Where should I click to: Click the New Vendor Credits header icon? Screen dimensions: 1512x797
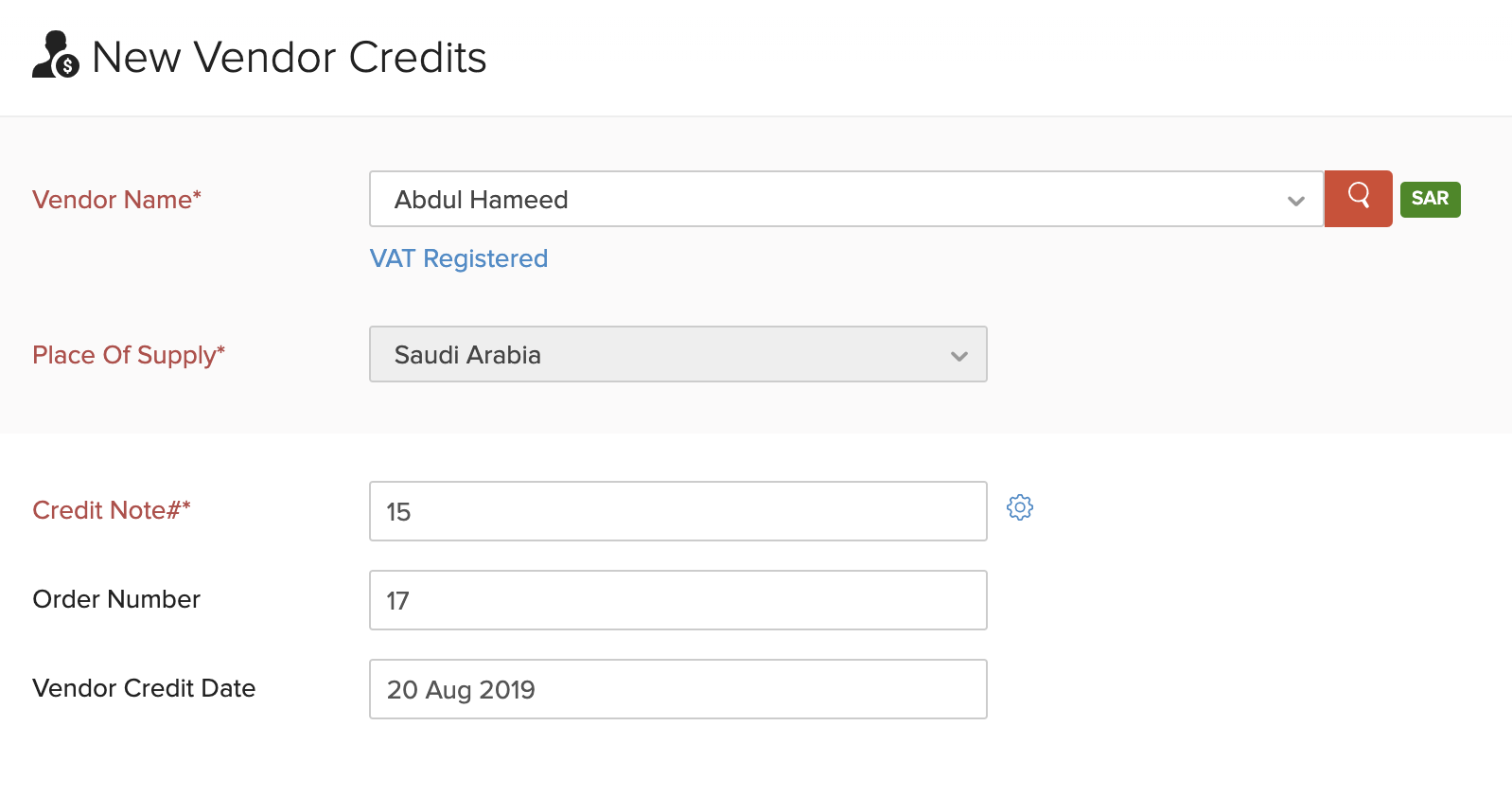57,56
